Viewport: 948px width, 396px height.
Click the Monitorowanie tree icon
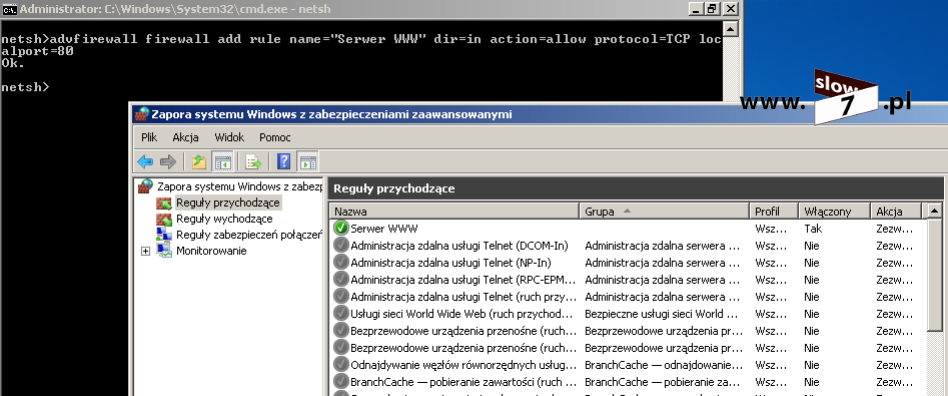tap(164, 250)
